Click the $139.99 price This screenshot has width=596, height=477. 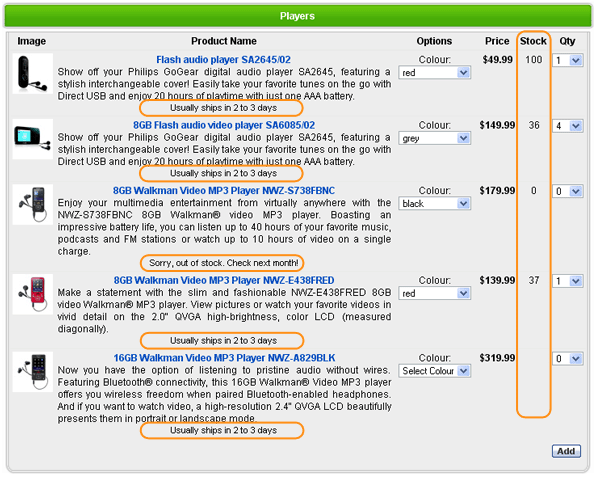pos(497,280)
